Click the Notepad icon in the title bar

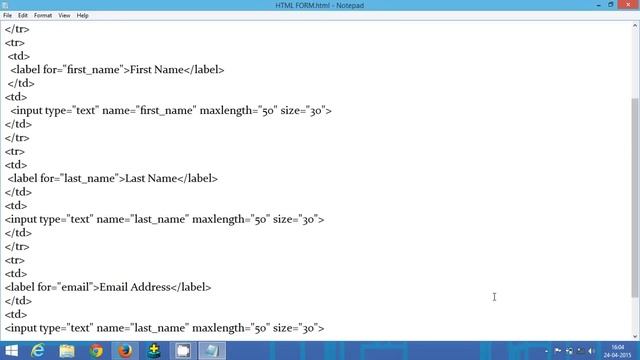pyautogui.click(x=5, y=5)
